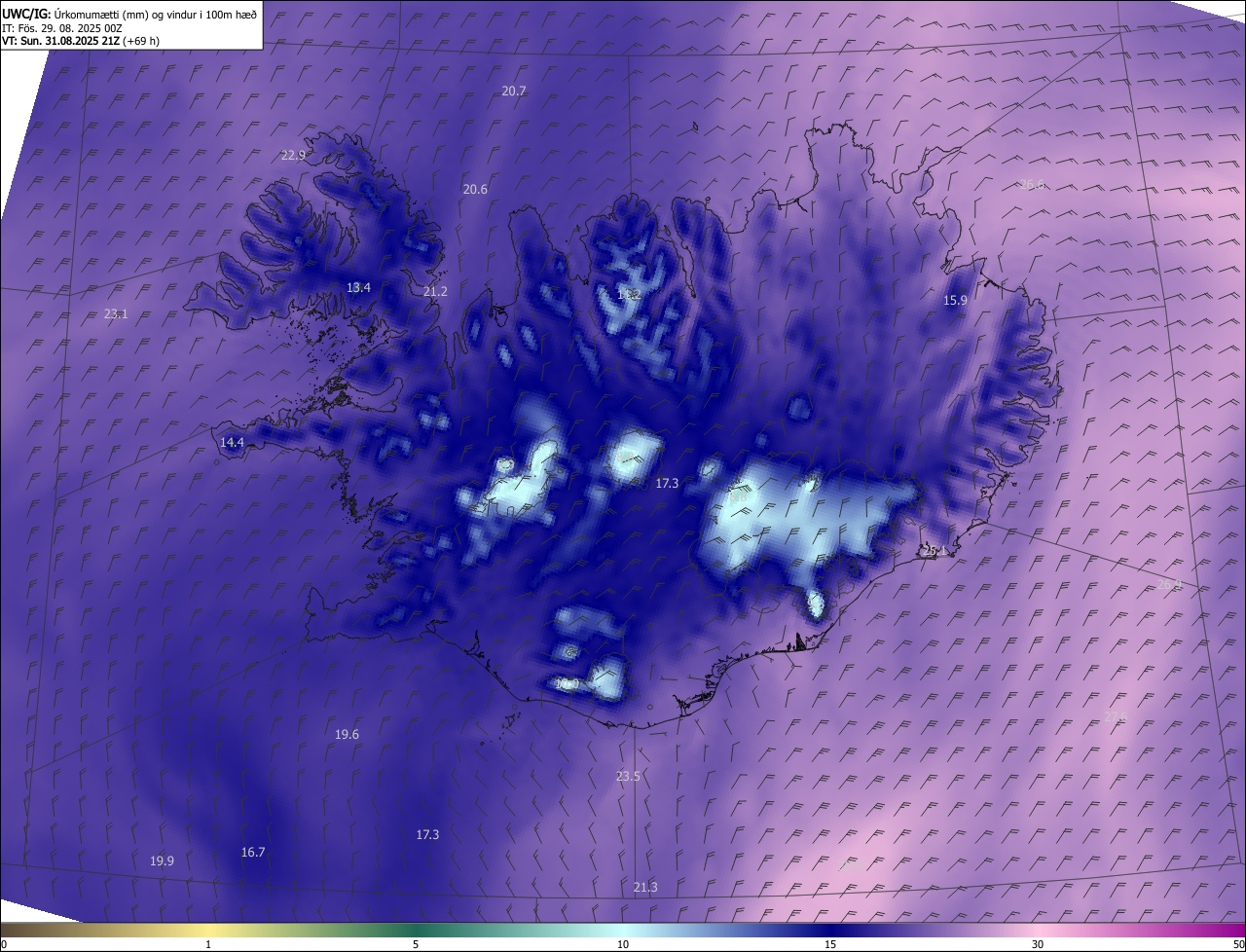Select the colorbar tick label '10'

[x=623, y=944]
